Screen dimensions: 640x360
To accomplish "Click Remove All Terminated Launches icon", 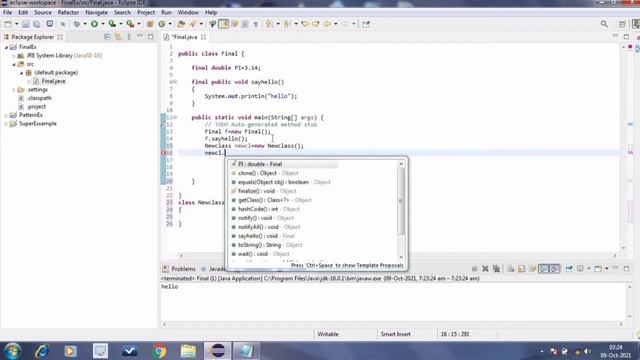I will pos(496,269).
